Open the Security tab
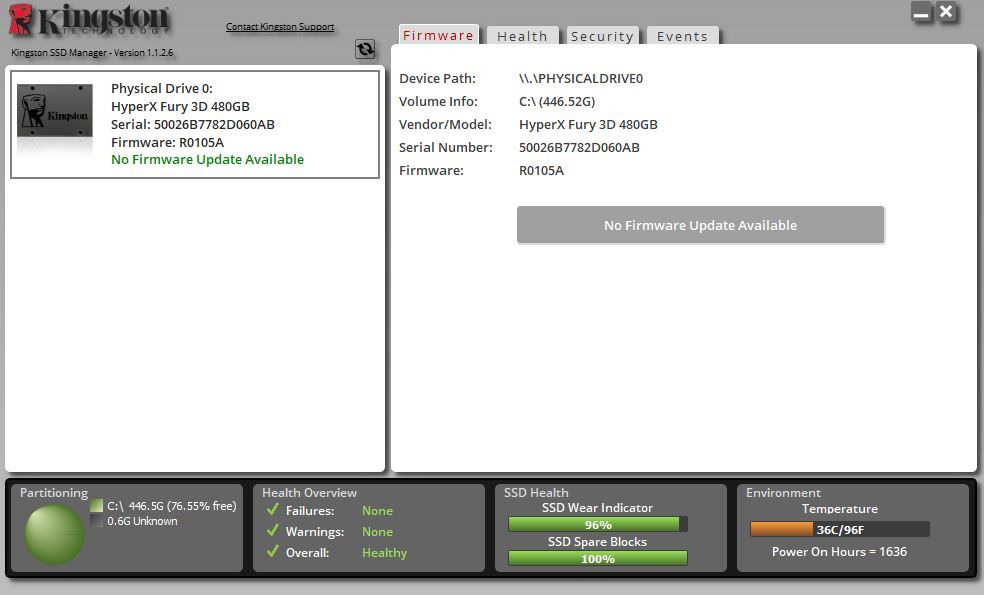The image size is (984, 595). pos(602,36)
